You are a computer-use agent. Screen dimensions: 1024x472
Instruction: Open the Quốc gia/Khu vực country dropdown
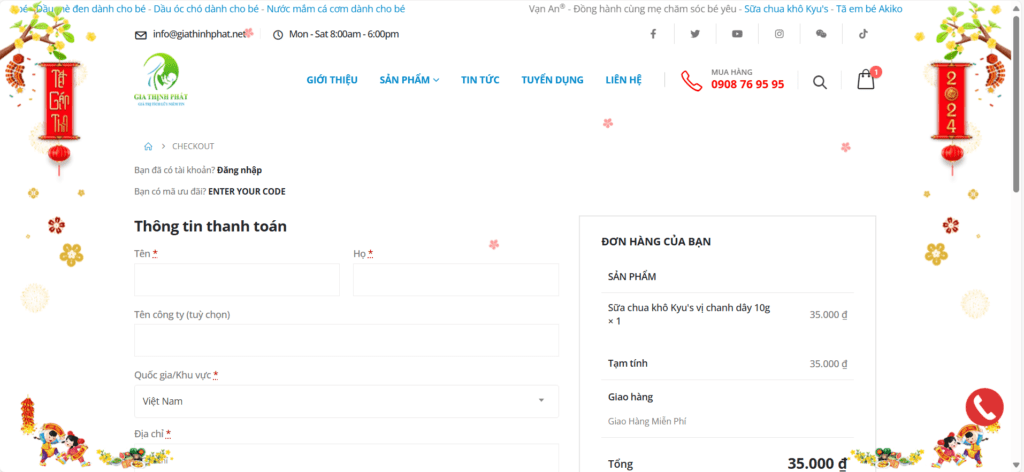[x=346, y=401]
